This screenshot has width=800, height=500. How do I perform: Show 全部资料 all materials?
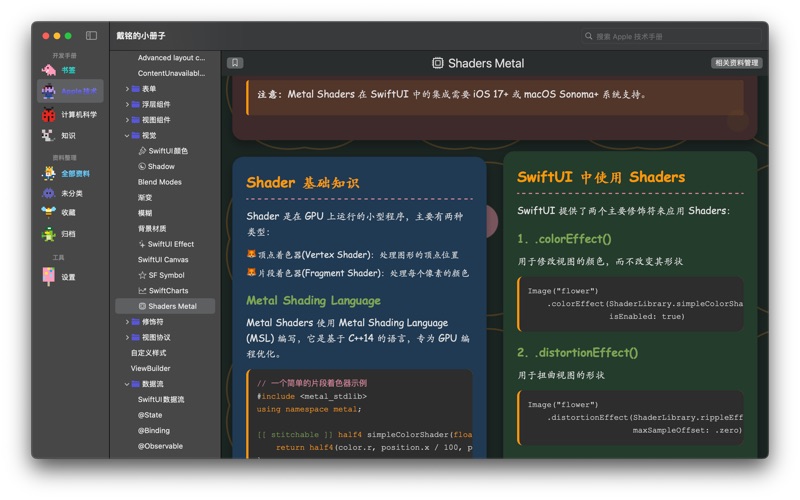[x=74, y=174]
